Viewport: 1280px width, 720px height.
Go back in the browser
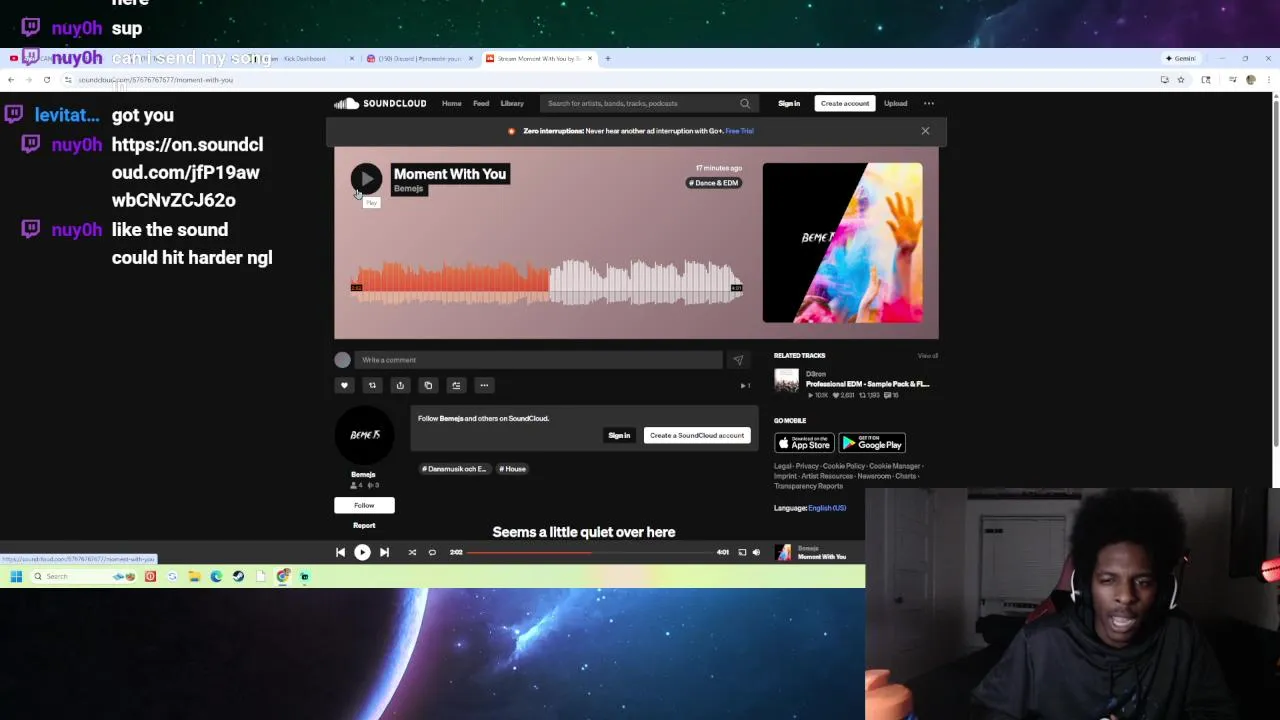coord(11,80)
